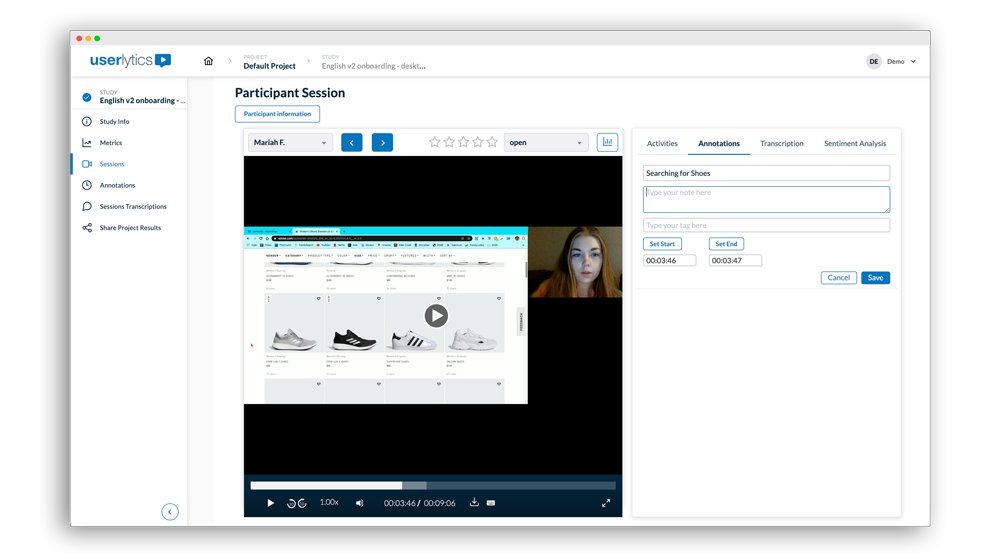Click the 'Type your tag here' field
Image resolution: width=1000 pixels, height=559 pixels.
click(766, 225)
